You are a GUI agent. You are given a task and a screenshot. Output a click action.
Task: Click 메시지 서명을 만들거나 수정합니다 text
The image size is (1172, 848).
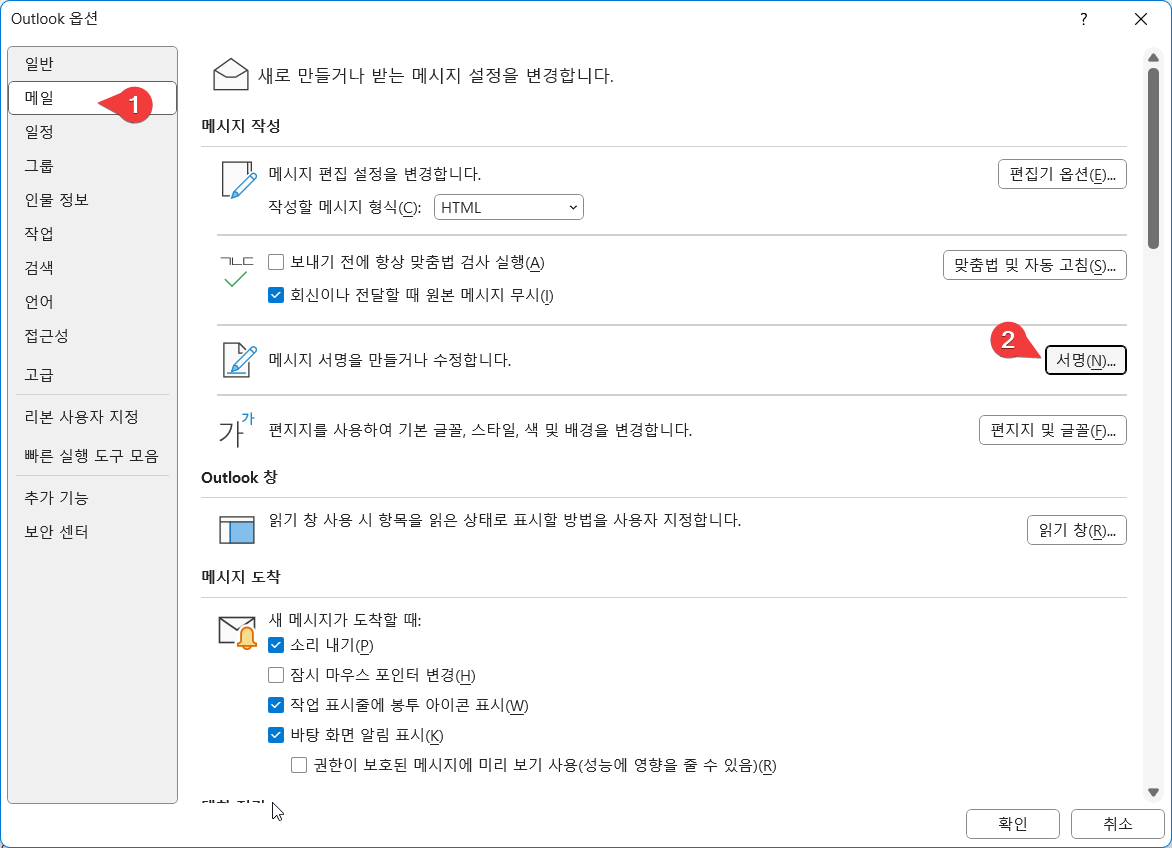coord(390,360)
